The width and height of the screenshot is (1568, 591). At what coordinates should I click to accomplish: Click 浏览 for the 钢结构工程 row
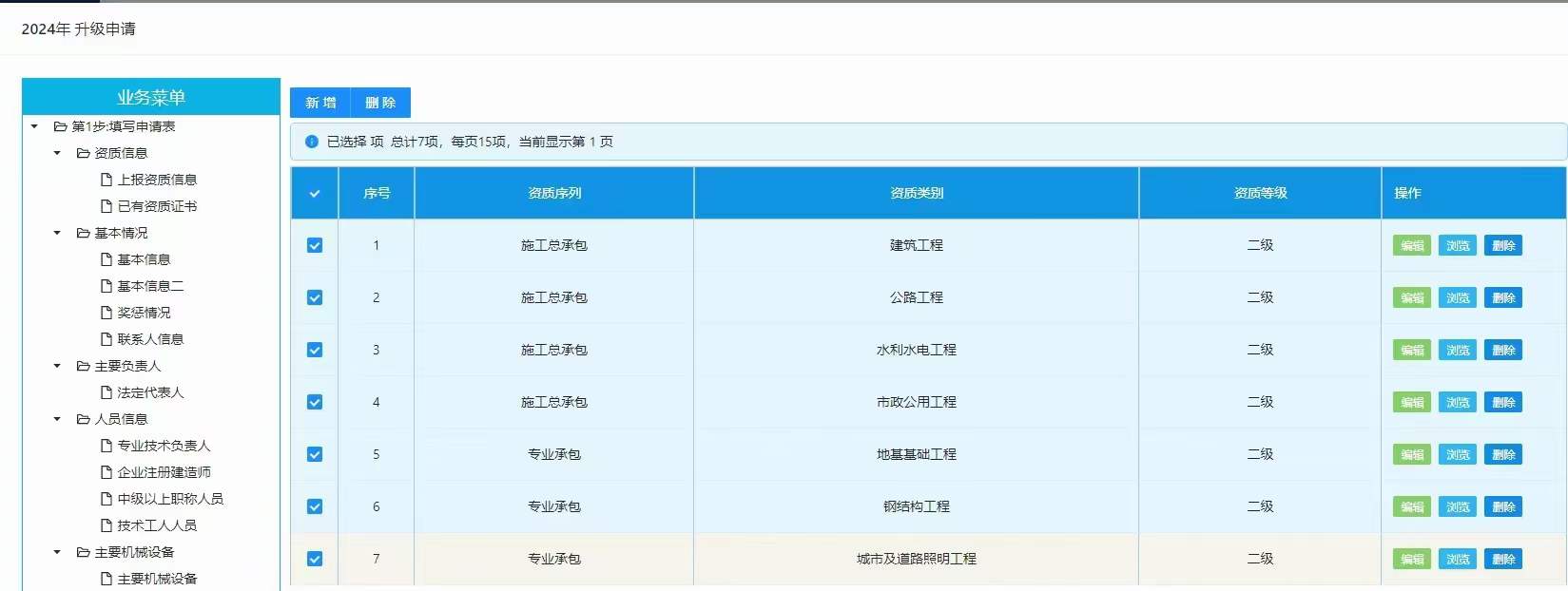(x=1458, y=506)
